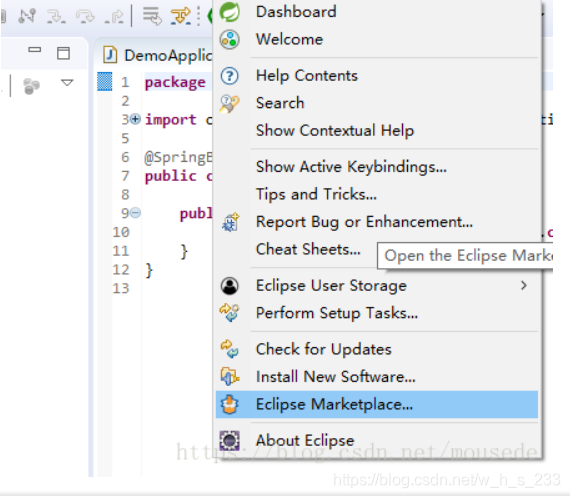Click the Check for Updates icon
This screenshot has width=570, height=498.
point(229,349)
